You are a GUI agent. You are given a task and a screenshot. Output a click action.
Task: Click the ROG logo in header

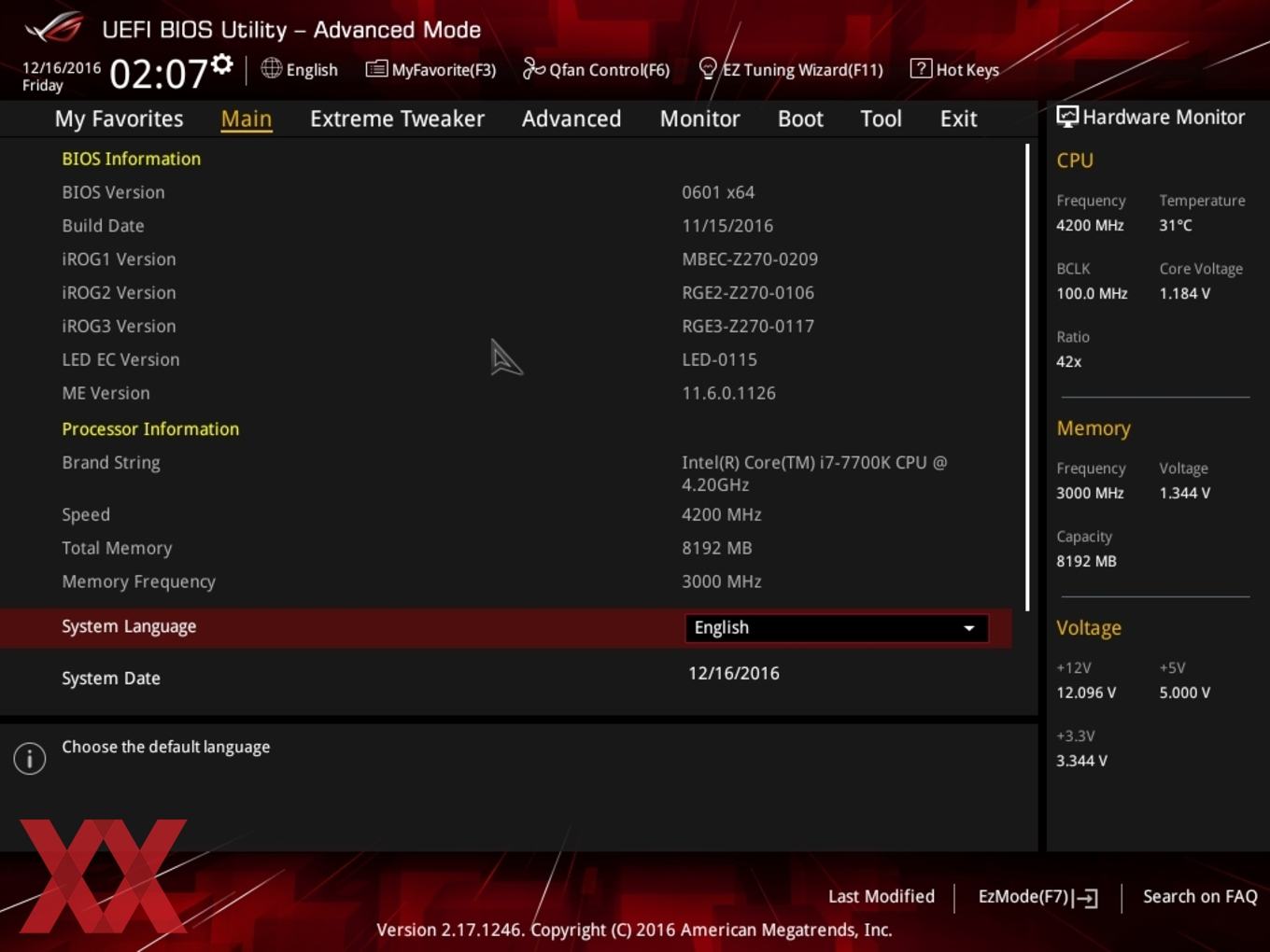[x=54, y=28]
